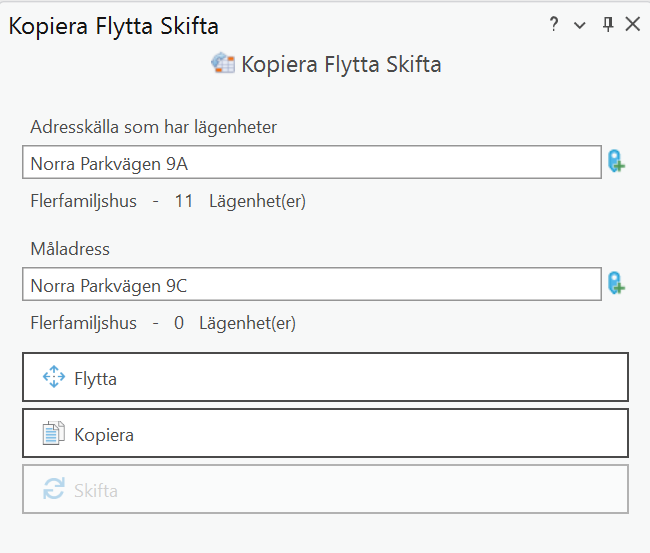The height and width of the screenshot is (553, 650).
Task: Click the four-arrow move icon on Flytta
Action: tap(53, 377)
